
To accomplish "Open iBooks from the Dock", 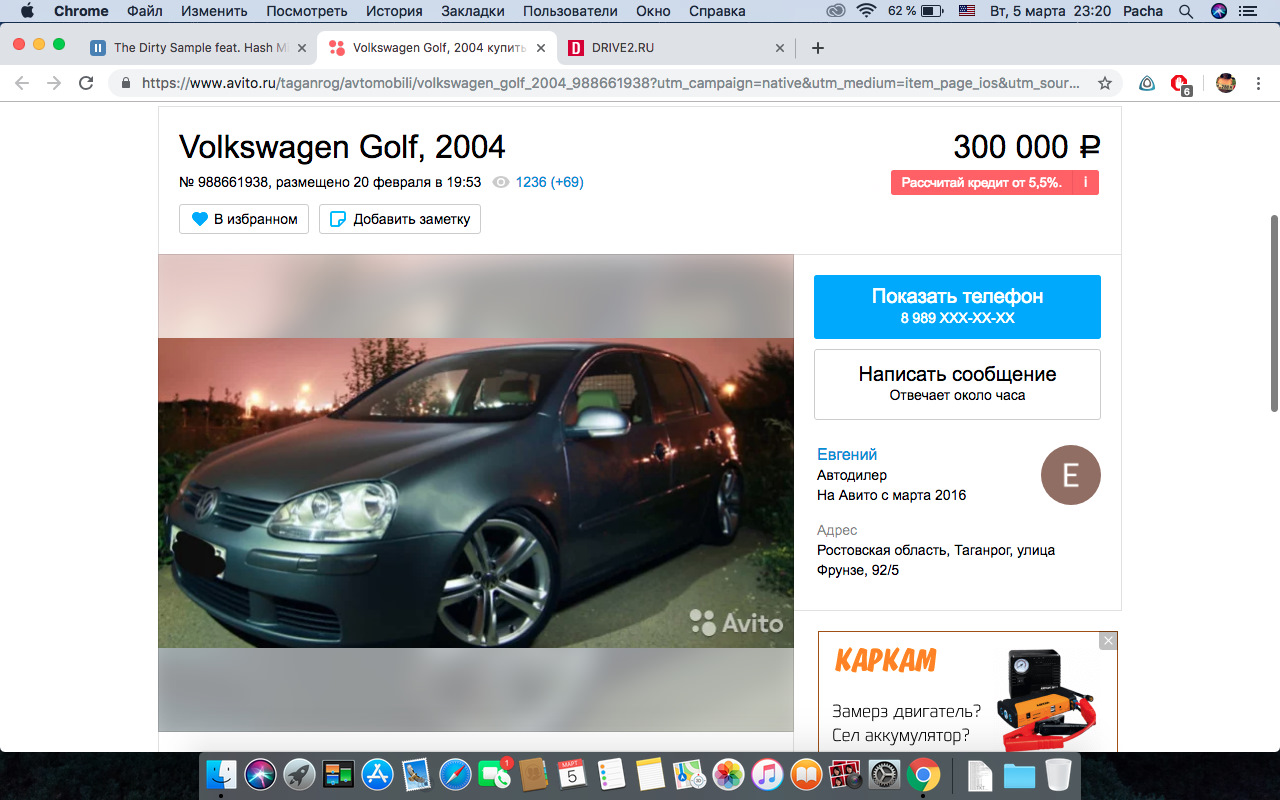I will point(806,774).
